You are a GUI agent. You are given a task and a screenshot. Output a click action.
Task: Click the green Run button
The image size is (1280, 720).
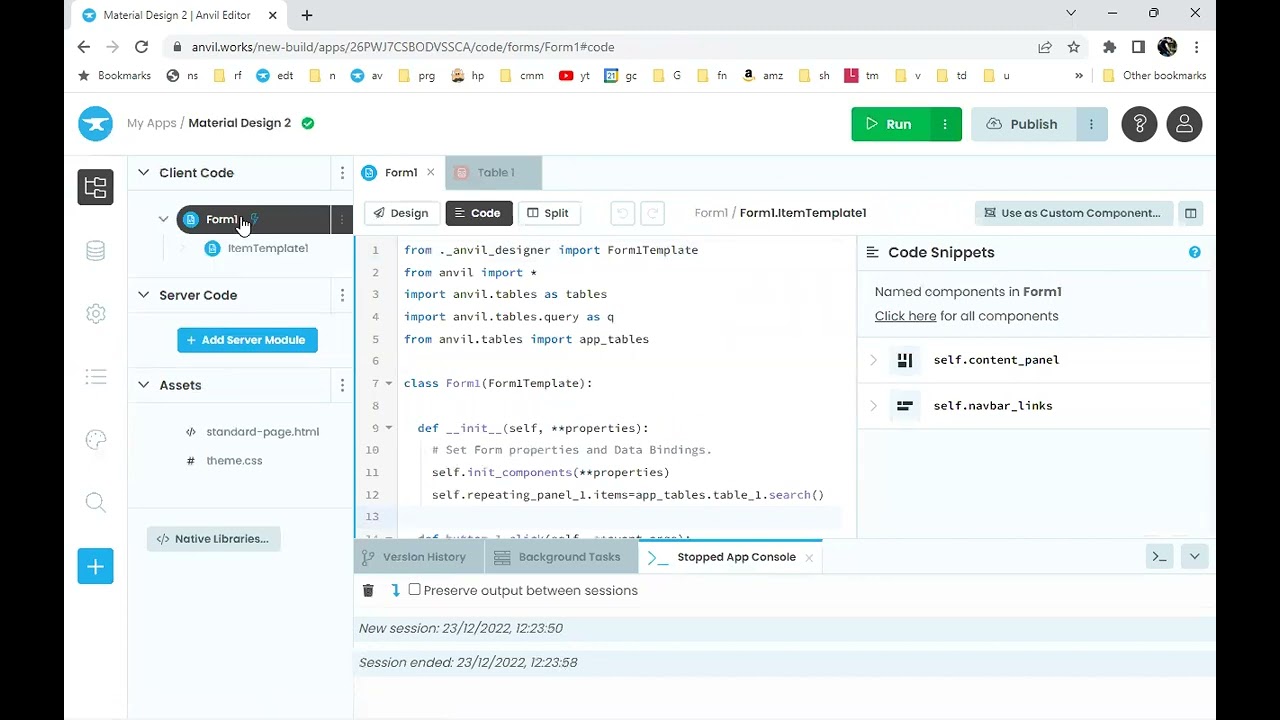890,124
